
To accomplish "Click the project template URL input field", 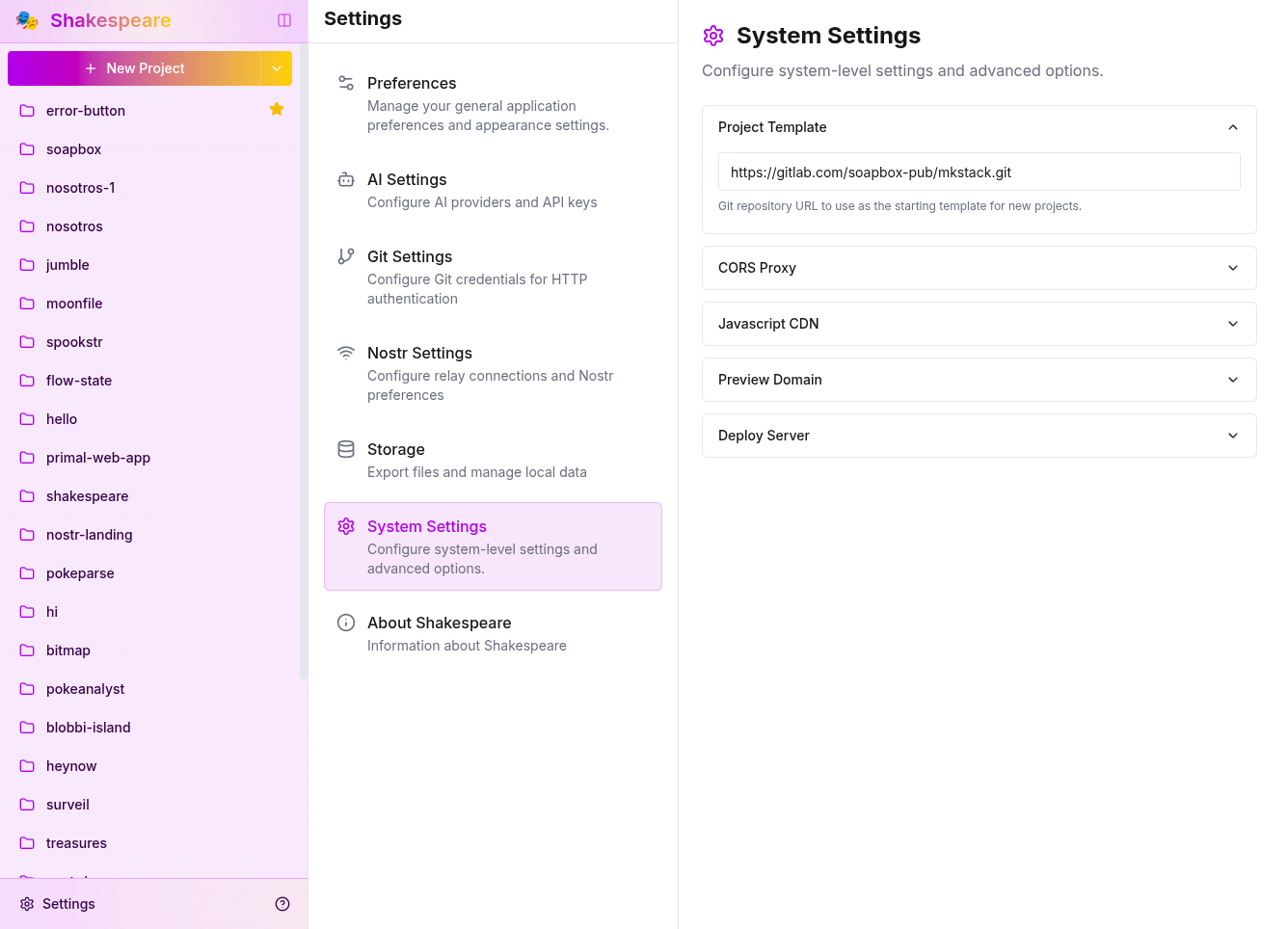I will click(x=979, y=173).
